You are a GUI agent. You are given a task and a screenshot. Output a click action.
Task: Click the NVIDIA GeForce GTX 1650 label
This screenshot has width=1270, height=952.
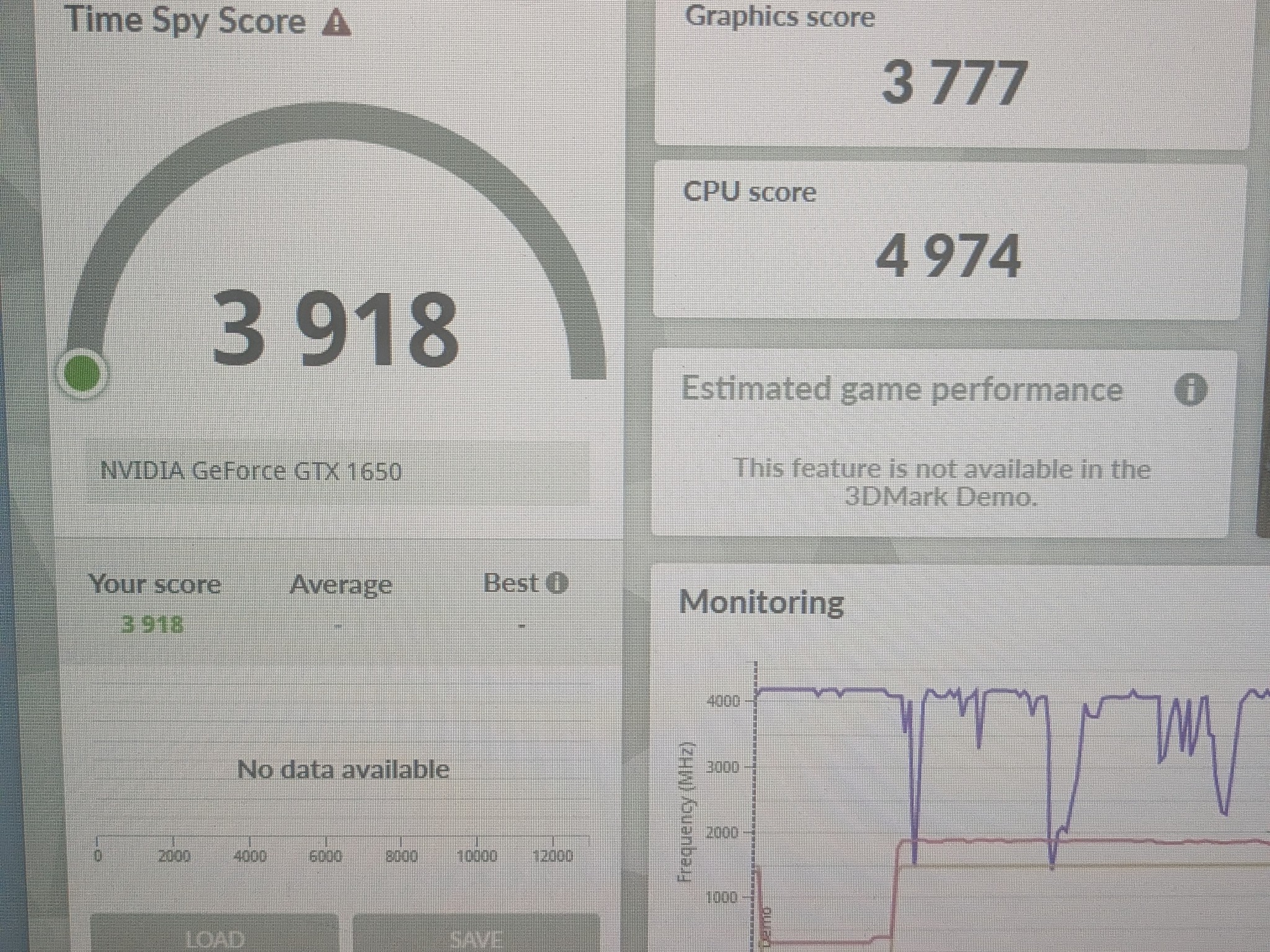tap(251, 471)
